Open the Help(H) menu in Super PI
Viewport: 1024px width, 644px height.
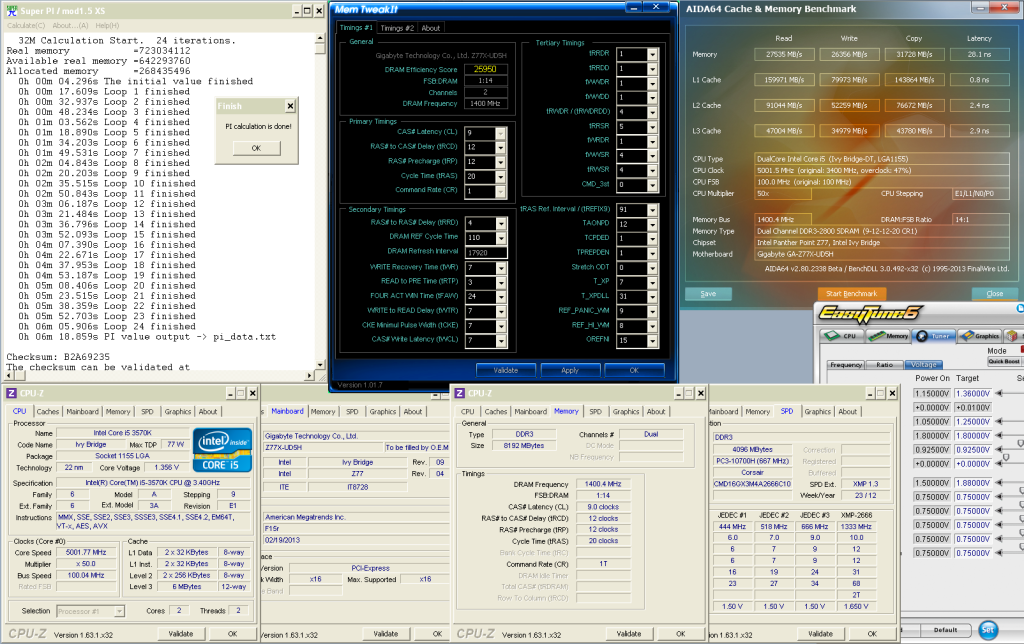[107, 25]
